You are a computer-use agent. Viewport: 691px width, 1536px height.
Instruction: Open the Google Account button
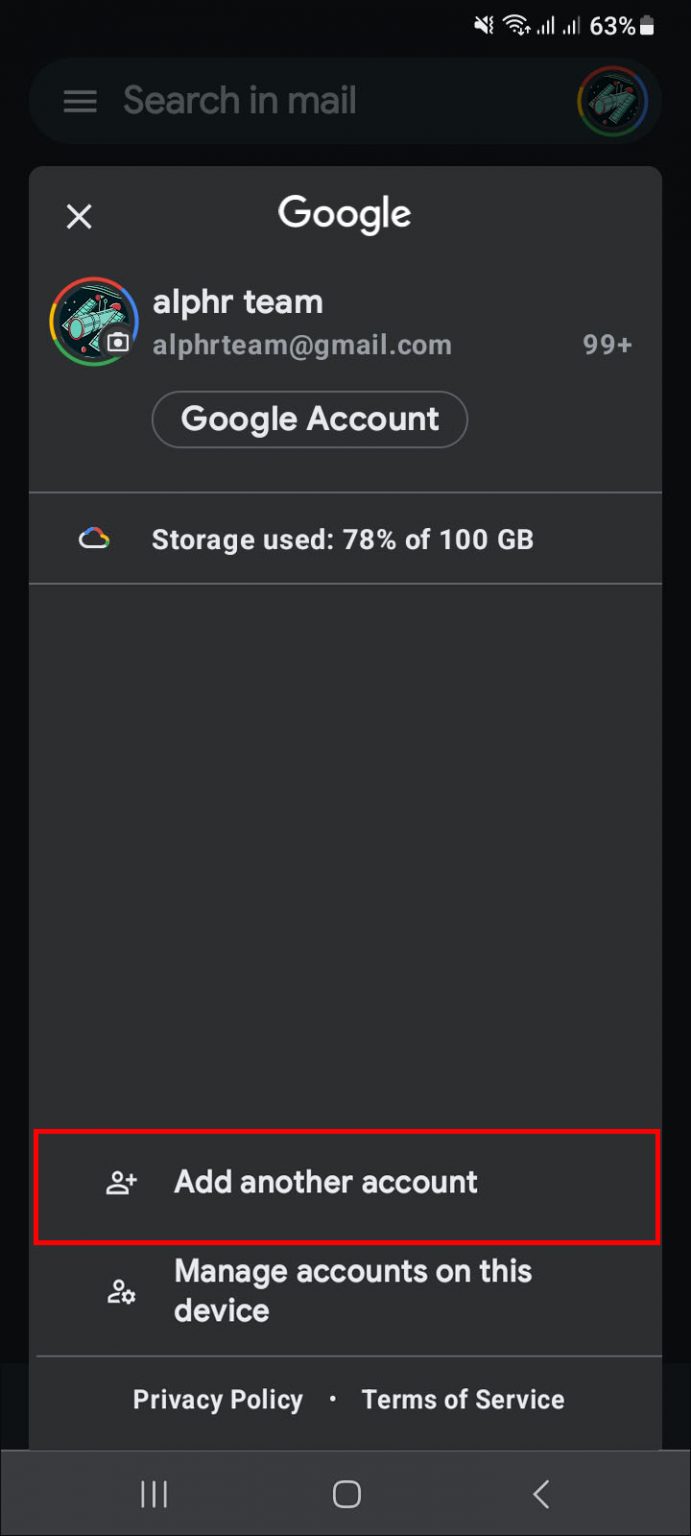309,419
